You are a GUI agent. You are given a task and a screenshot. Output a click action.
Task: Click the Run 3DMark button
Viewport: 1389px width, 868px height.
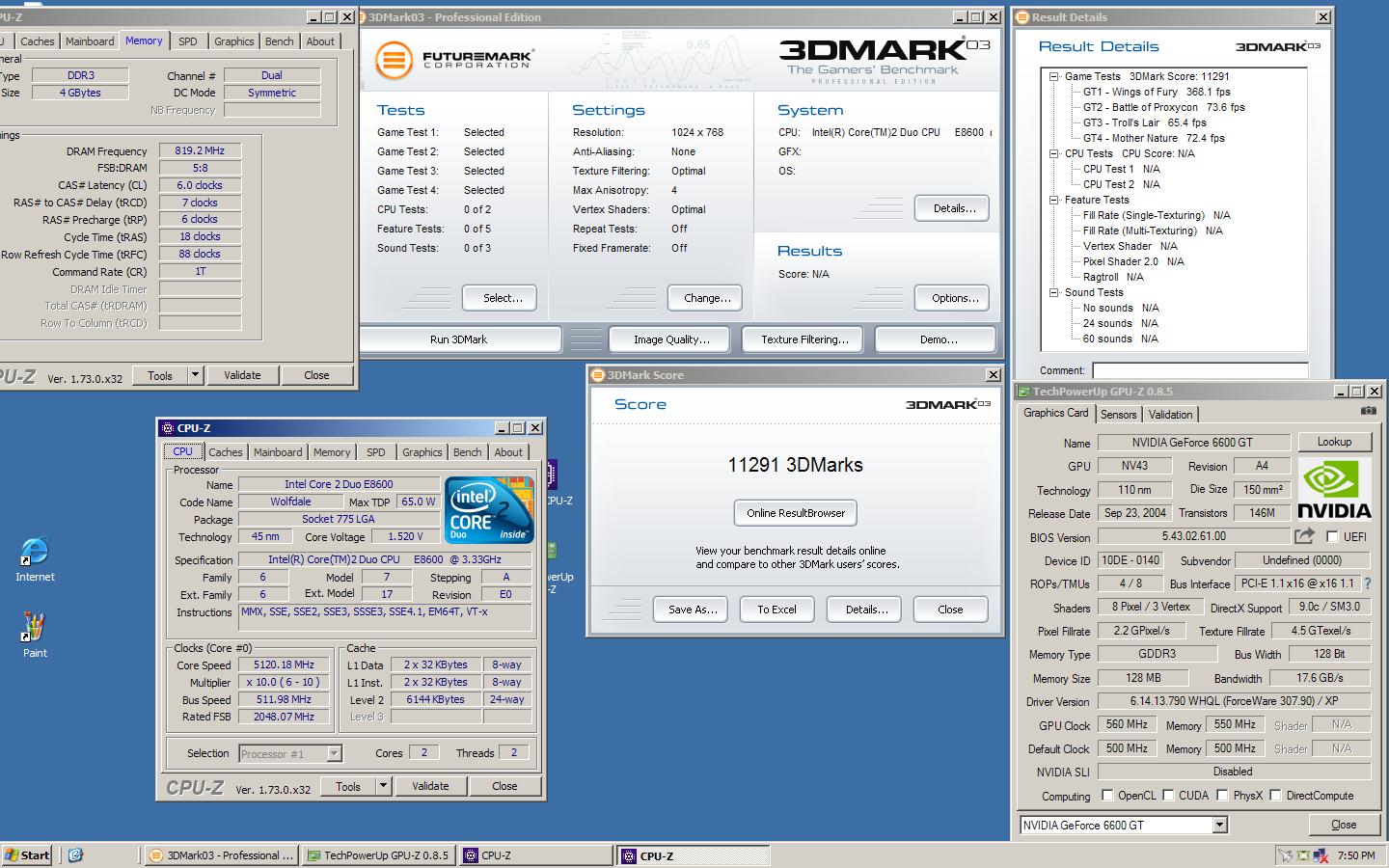(x=459, y=339)
